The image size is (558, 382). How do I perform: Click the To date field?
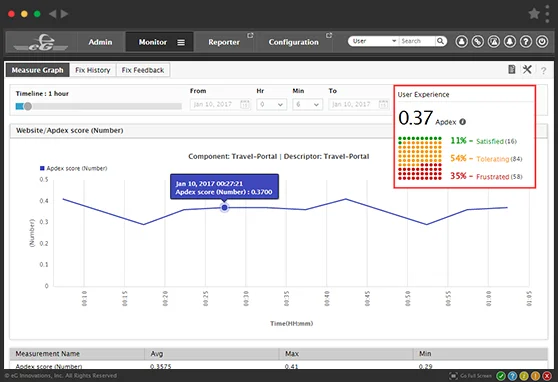tap(358, 104)
